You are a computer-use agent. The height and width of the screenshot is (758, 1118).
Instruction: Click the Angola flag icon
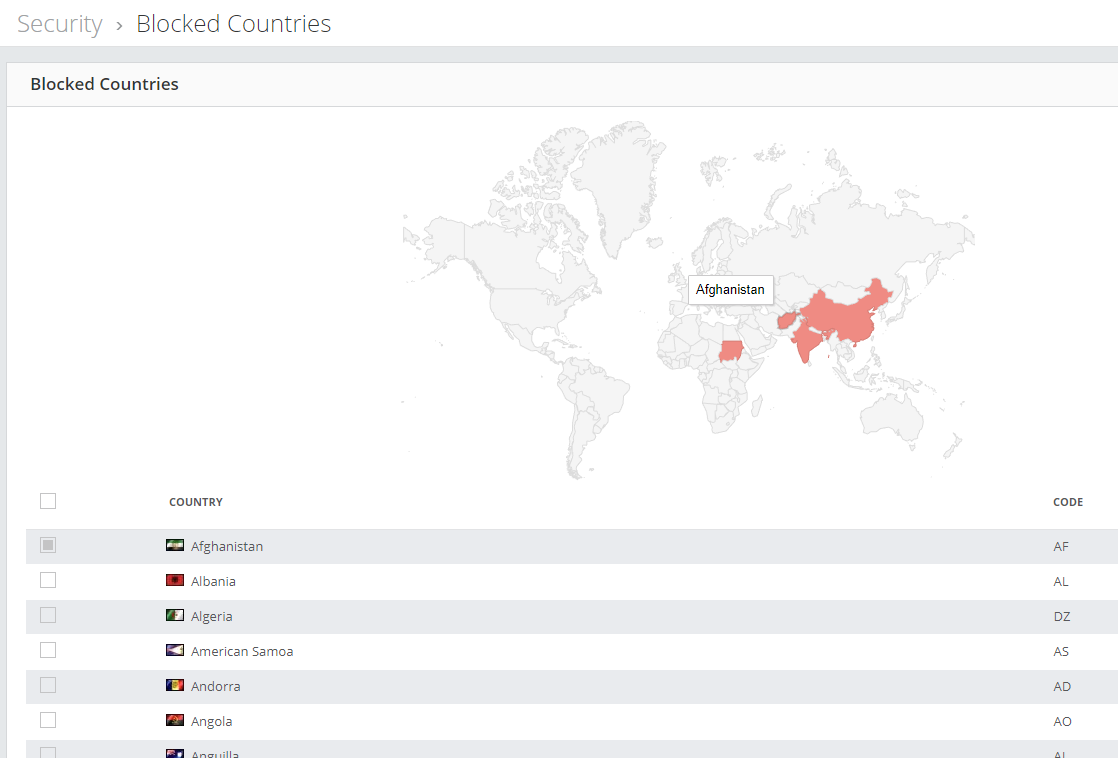175,721
